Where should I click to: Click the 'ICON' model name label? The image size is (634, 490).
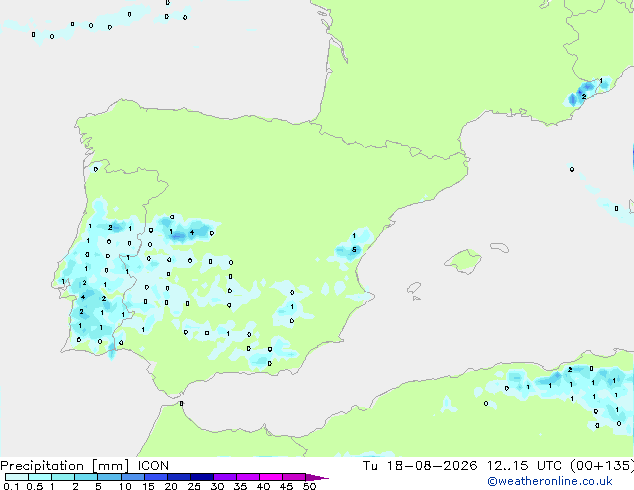tap(153, 466)
